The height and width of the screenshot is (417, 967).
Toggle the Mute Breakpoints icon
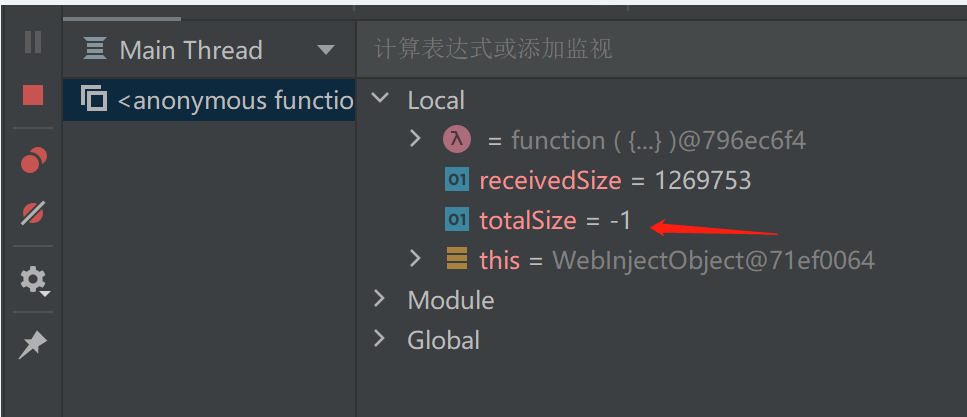click(33, 213)
